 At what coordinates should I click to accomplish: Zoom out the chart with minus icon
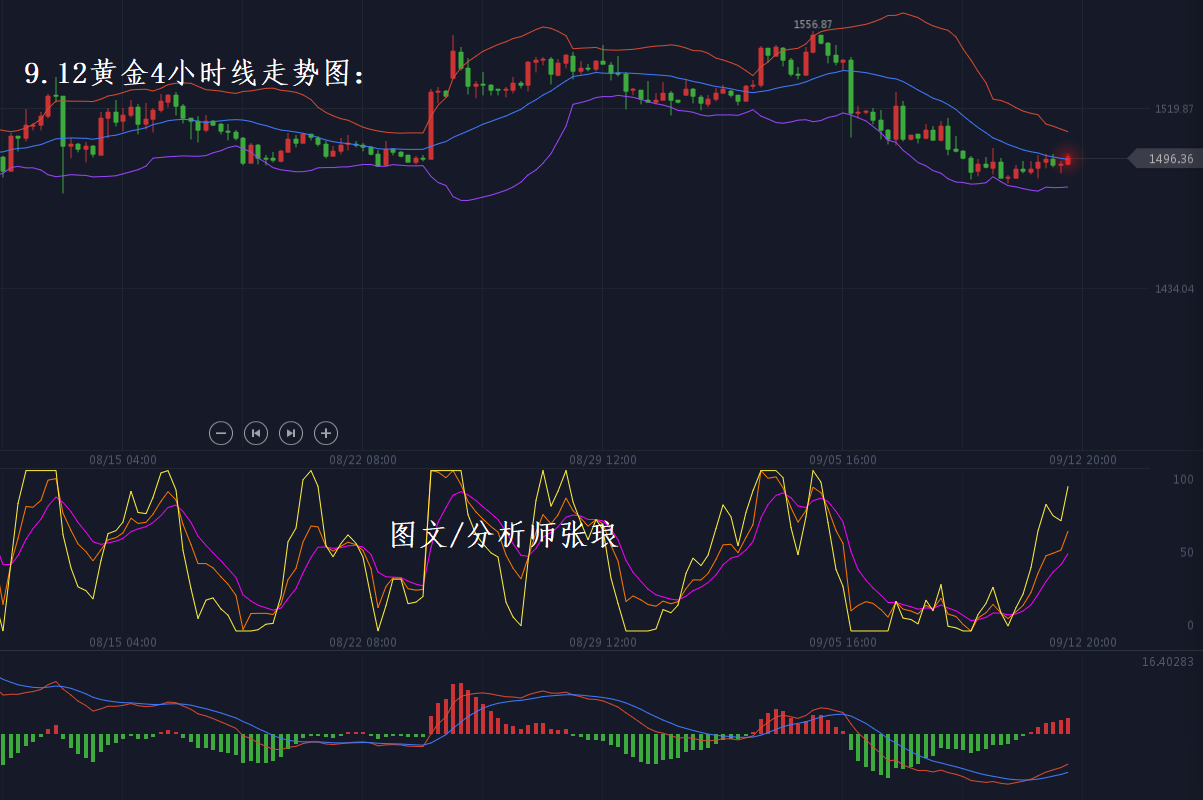(221, 433)
